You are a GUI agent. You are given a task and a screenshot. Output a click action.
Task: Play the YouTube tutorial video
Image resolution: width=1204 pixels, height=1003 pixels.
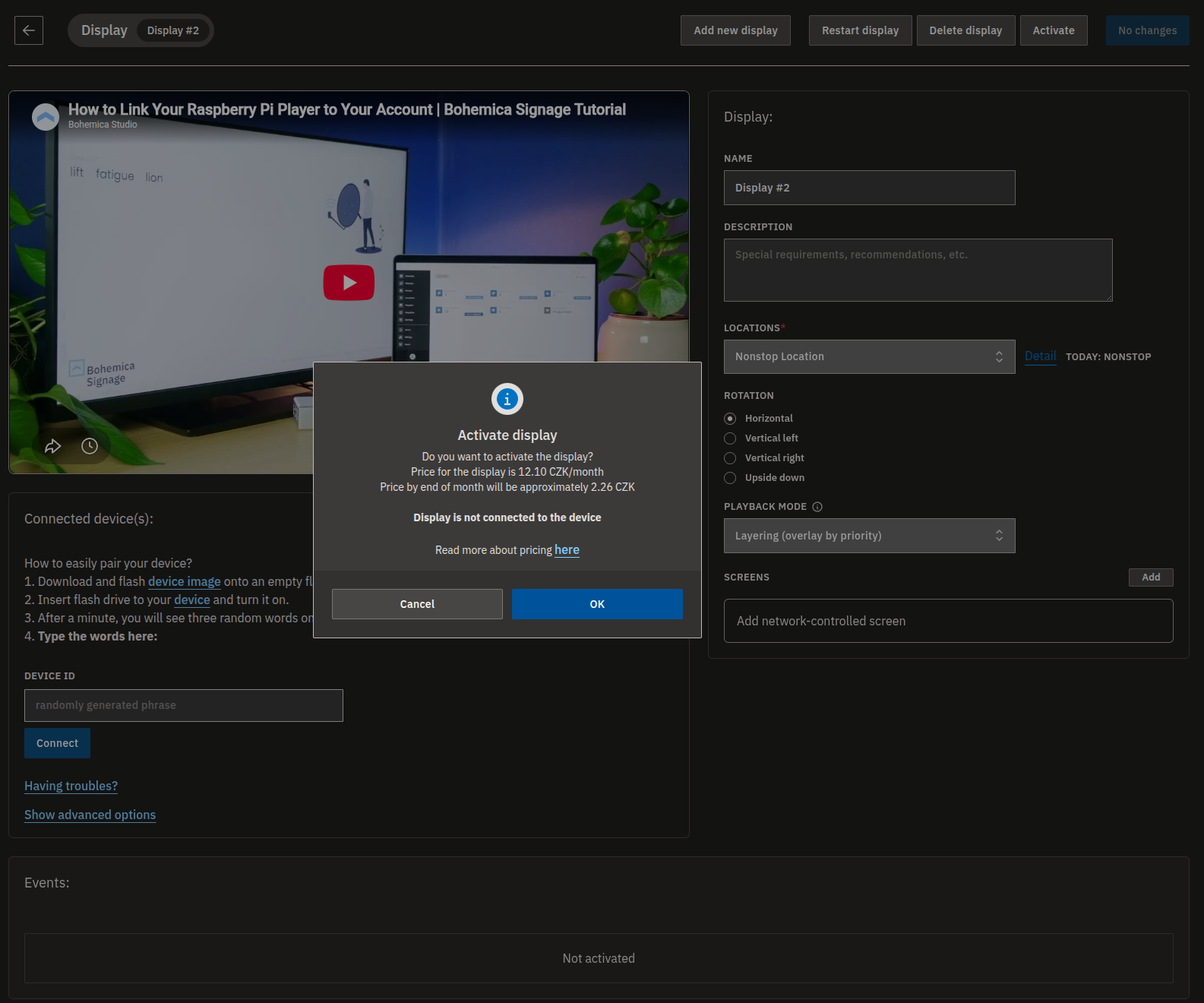coord(349,283)
